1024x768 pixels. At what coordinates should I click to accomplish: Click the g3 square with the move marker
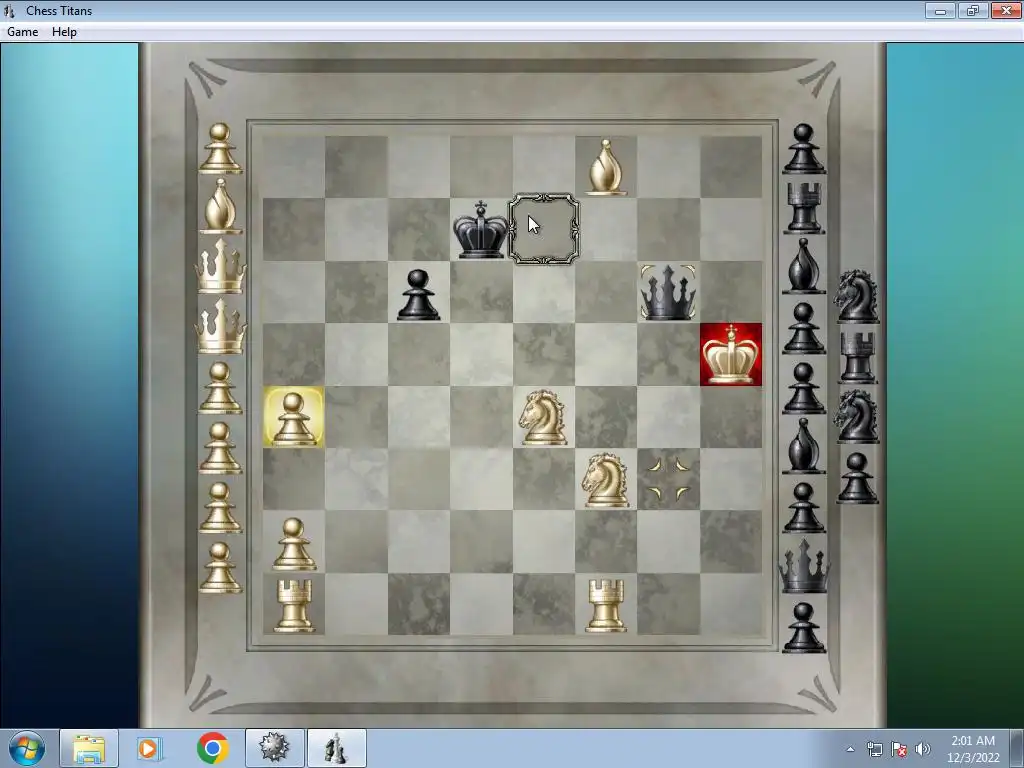tap(668, 480)
